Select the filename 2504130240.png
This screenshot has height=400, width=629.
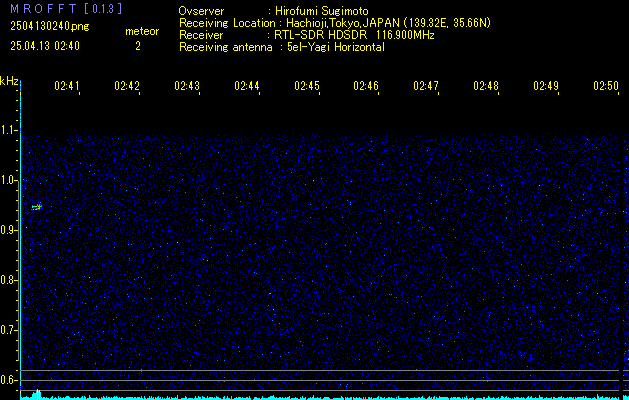50,26
